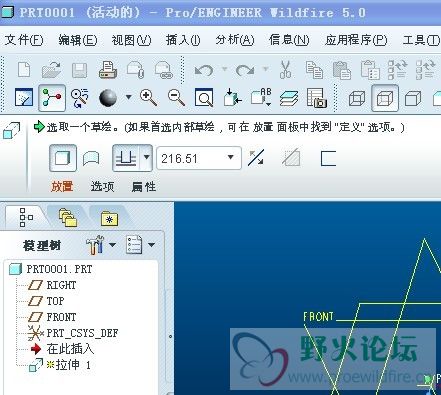Click the Layers icon
The image size is (441, 395).
pyautogui.click(x=289, y=98)
